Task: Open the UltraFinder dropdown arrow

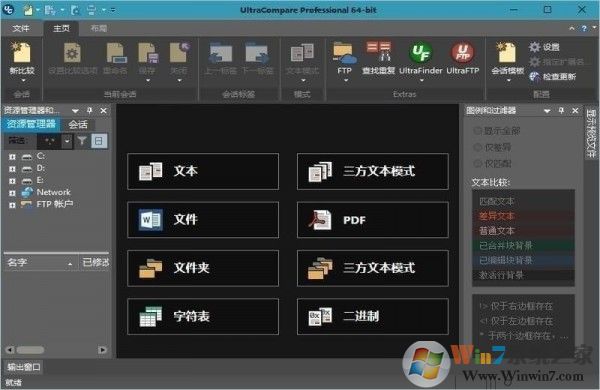Action: tap(421, 80)
